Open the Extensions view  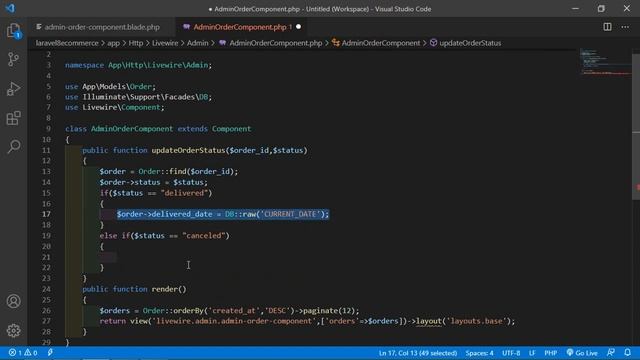coord(13,118)
